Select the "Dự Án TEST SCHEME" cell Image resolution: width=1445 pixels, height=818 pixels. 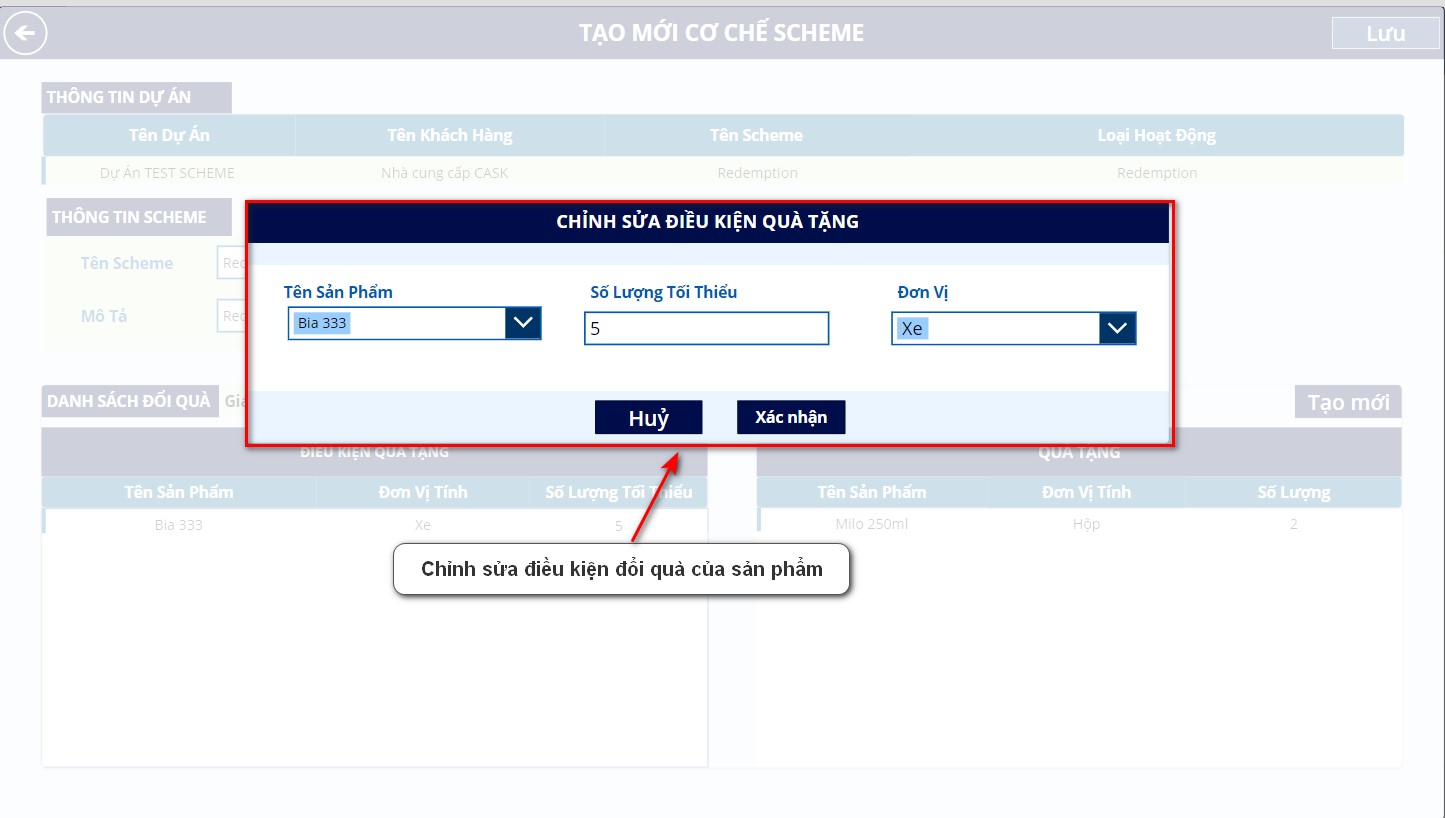pos(167,173)
